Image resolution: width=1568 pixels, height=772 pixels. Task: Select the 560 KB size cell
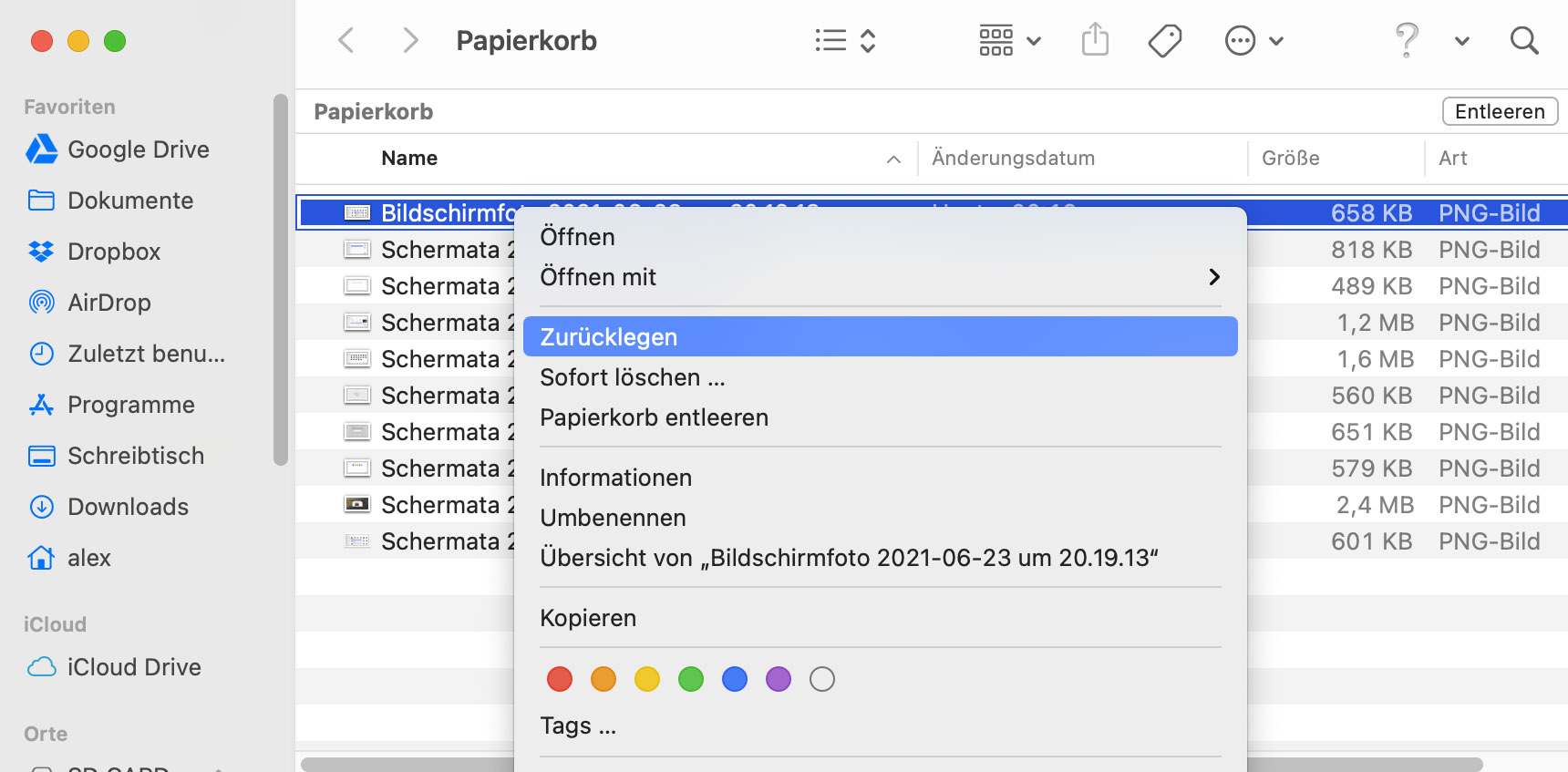[1371, 396]
